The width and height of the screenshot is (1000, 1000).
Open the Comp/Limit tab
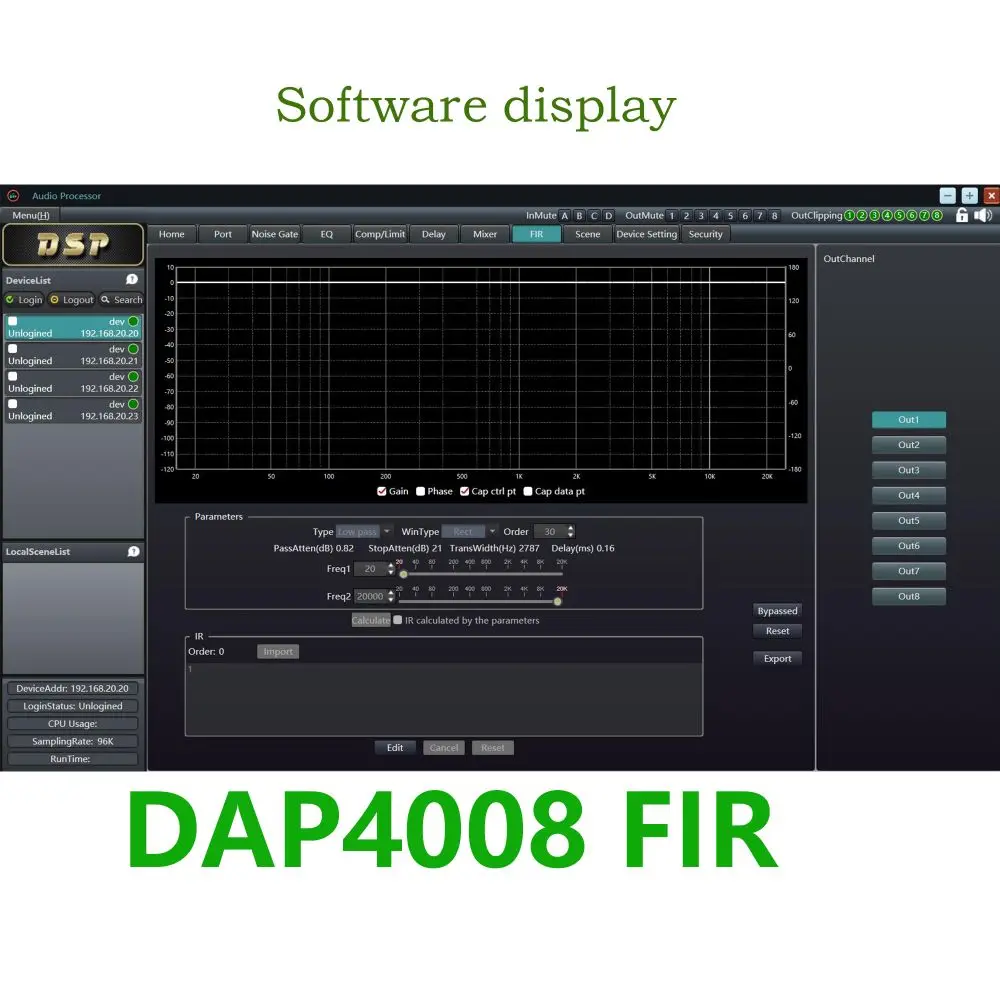point(380,234)
